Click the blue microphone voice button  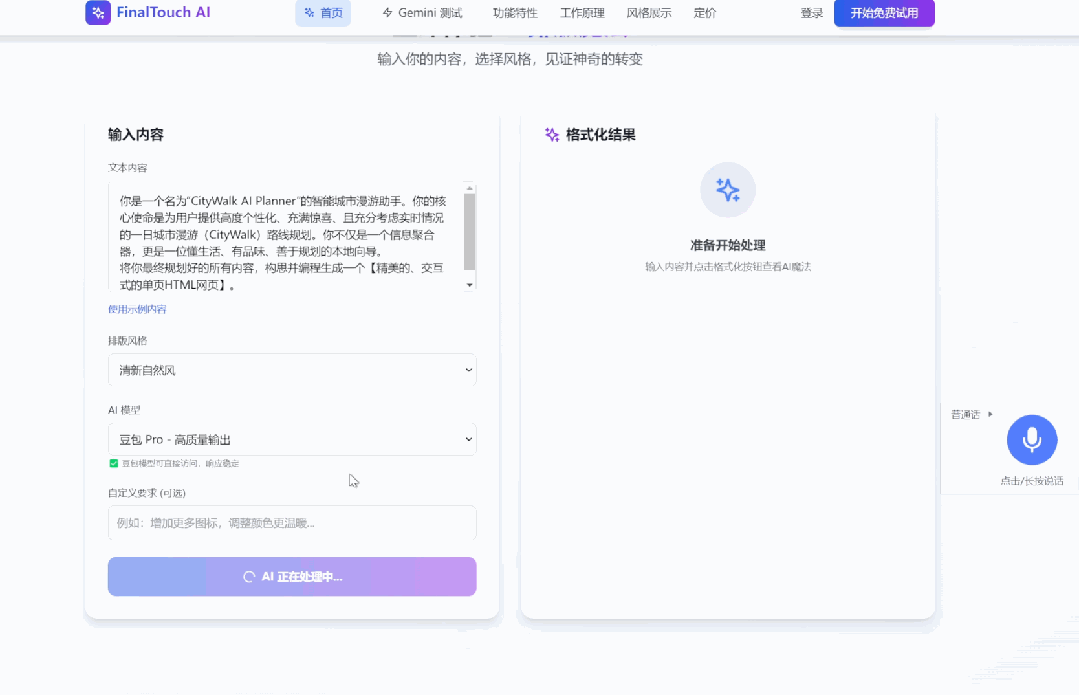tap(1032, 440)
